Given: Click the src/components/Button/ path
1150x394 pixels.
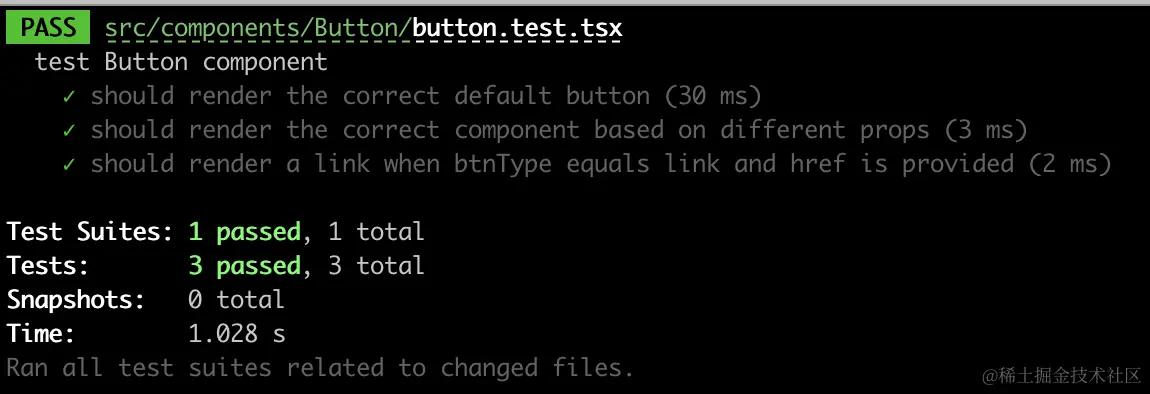Looking at the screenshot, I should pos(259,28).
